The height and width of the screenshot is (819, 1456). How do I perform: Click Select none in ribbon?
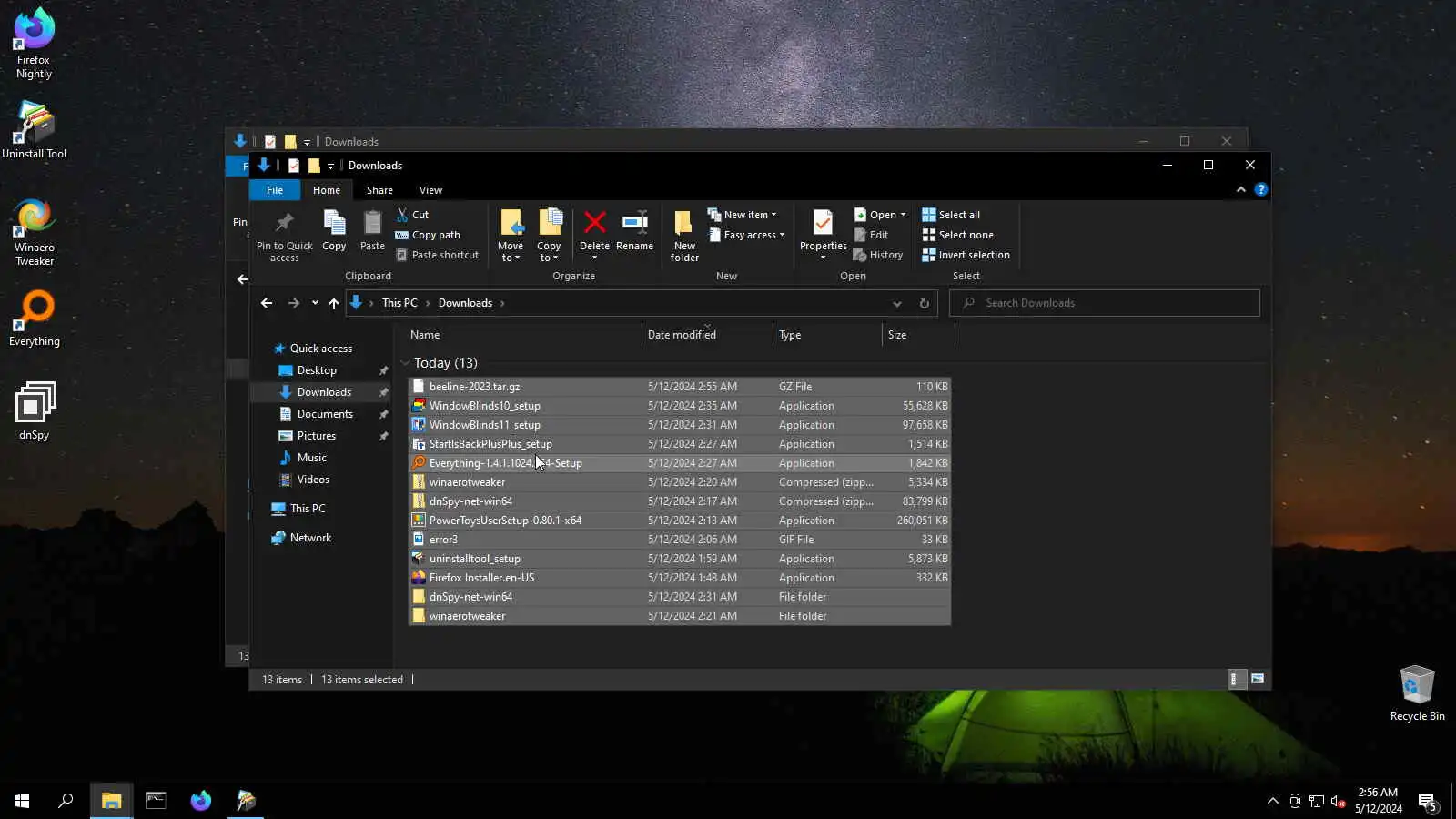tap(957, 235)
